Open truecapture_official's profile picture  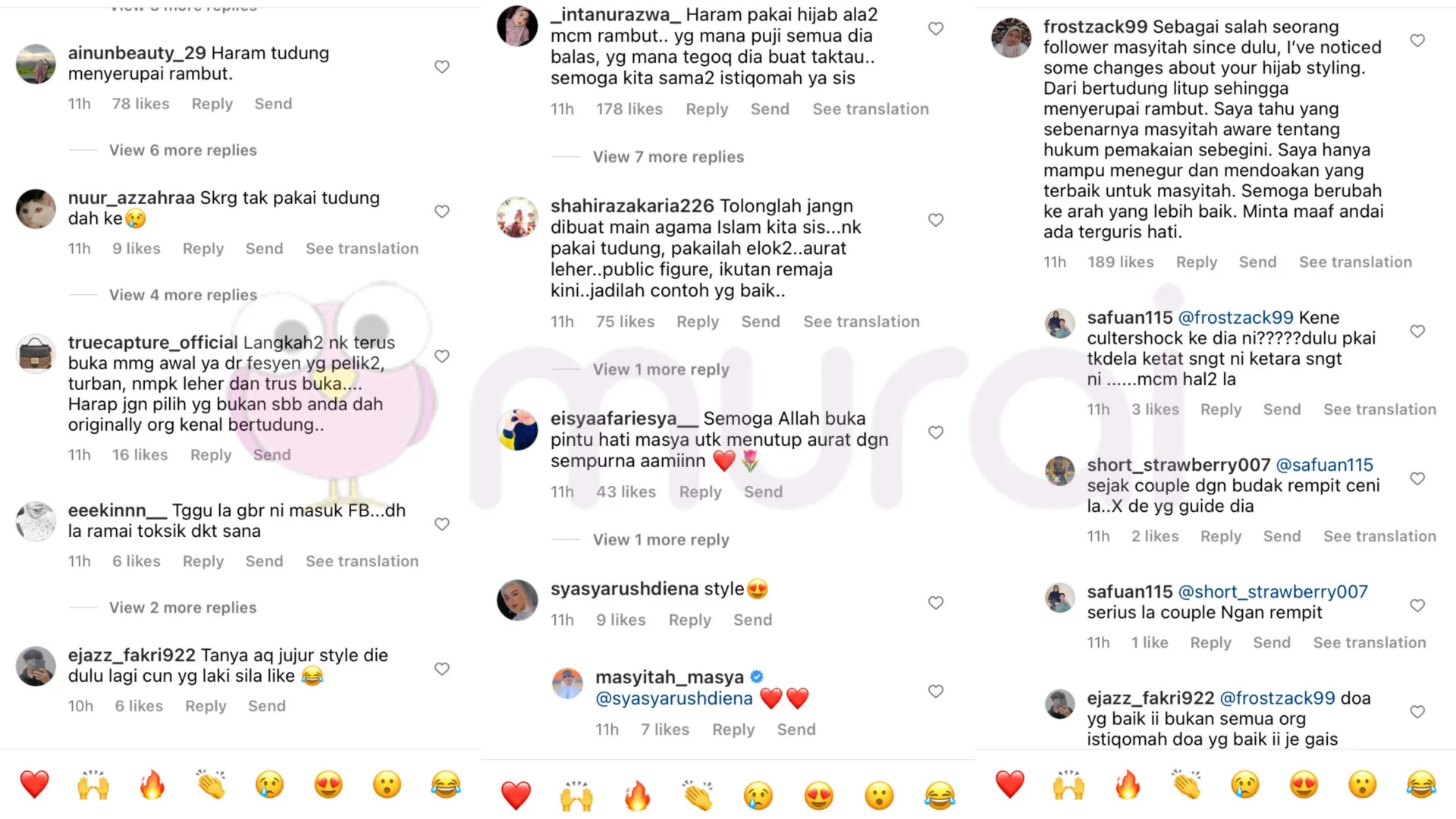(x=36, y=353)
